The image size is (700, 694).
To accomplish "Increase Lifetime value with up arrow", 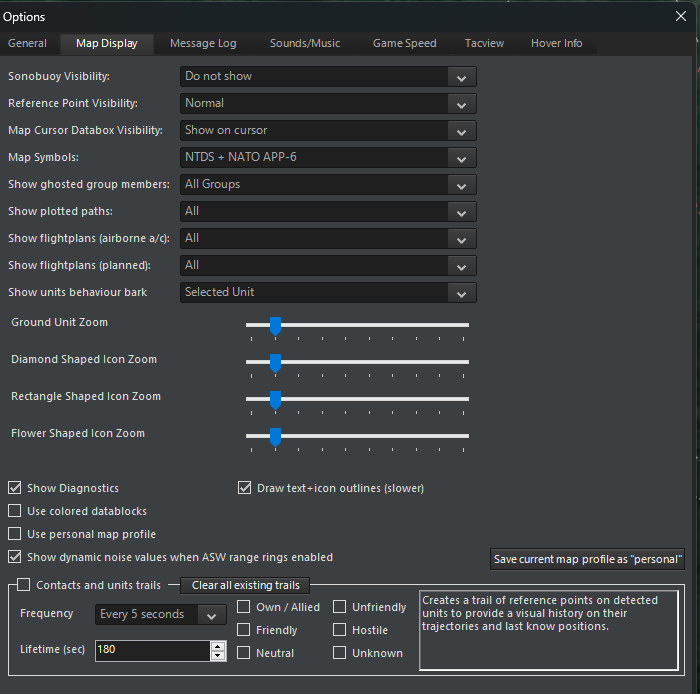I will (217, 646).
